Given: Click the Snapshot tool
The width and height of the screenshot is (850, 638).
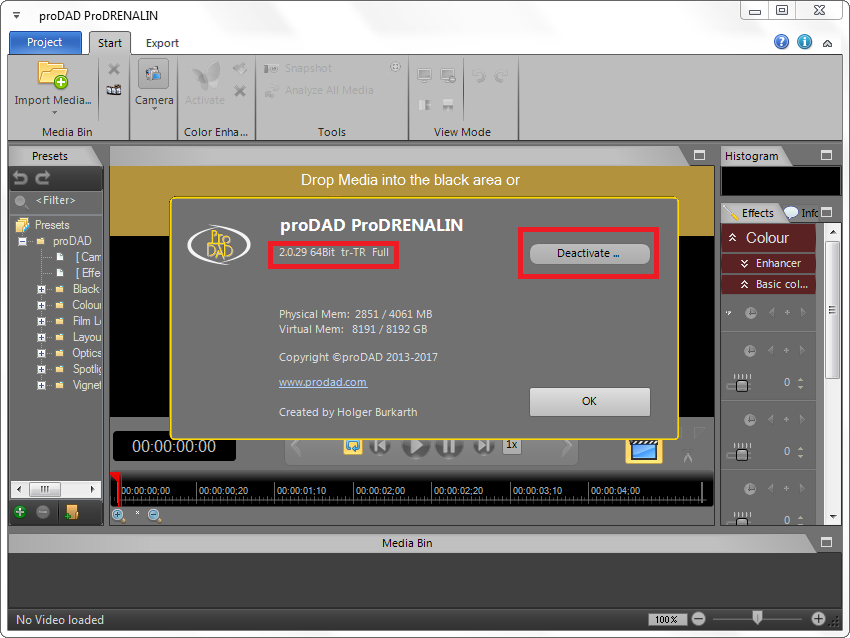Looking at the screenshot, I should 298,68.
